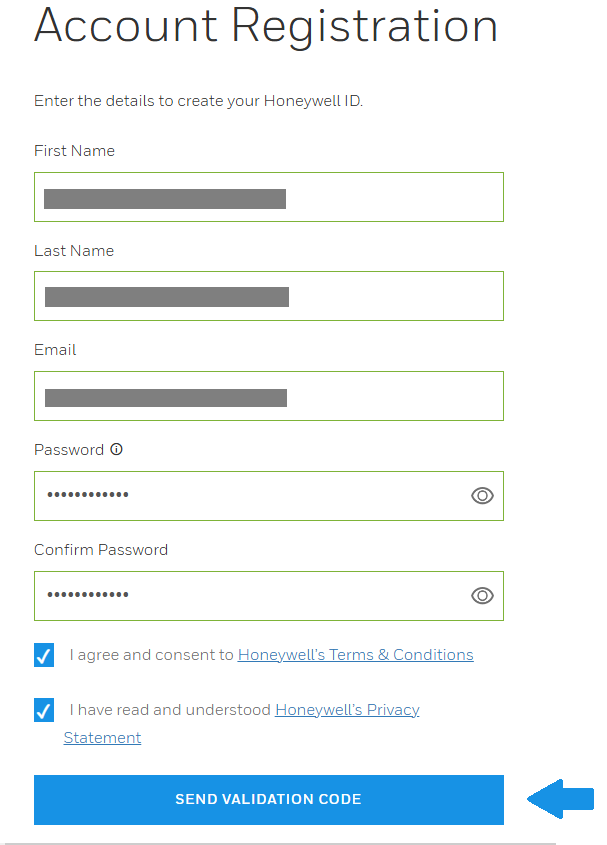Select the Email input field
Viewport: 607px width, 845px height.
268,396
